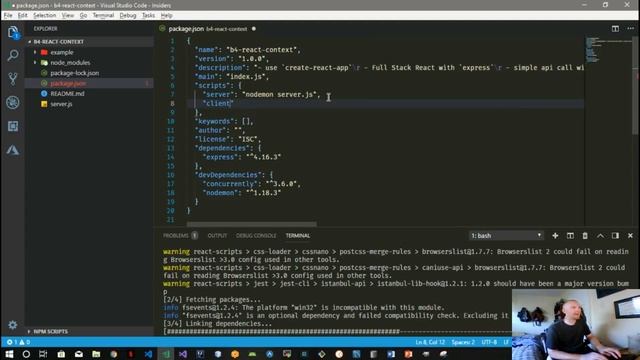Open the Azure view in activity bar
Image resolution: width=640 pixels, height=360 pixels.
click(13, 150)
